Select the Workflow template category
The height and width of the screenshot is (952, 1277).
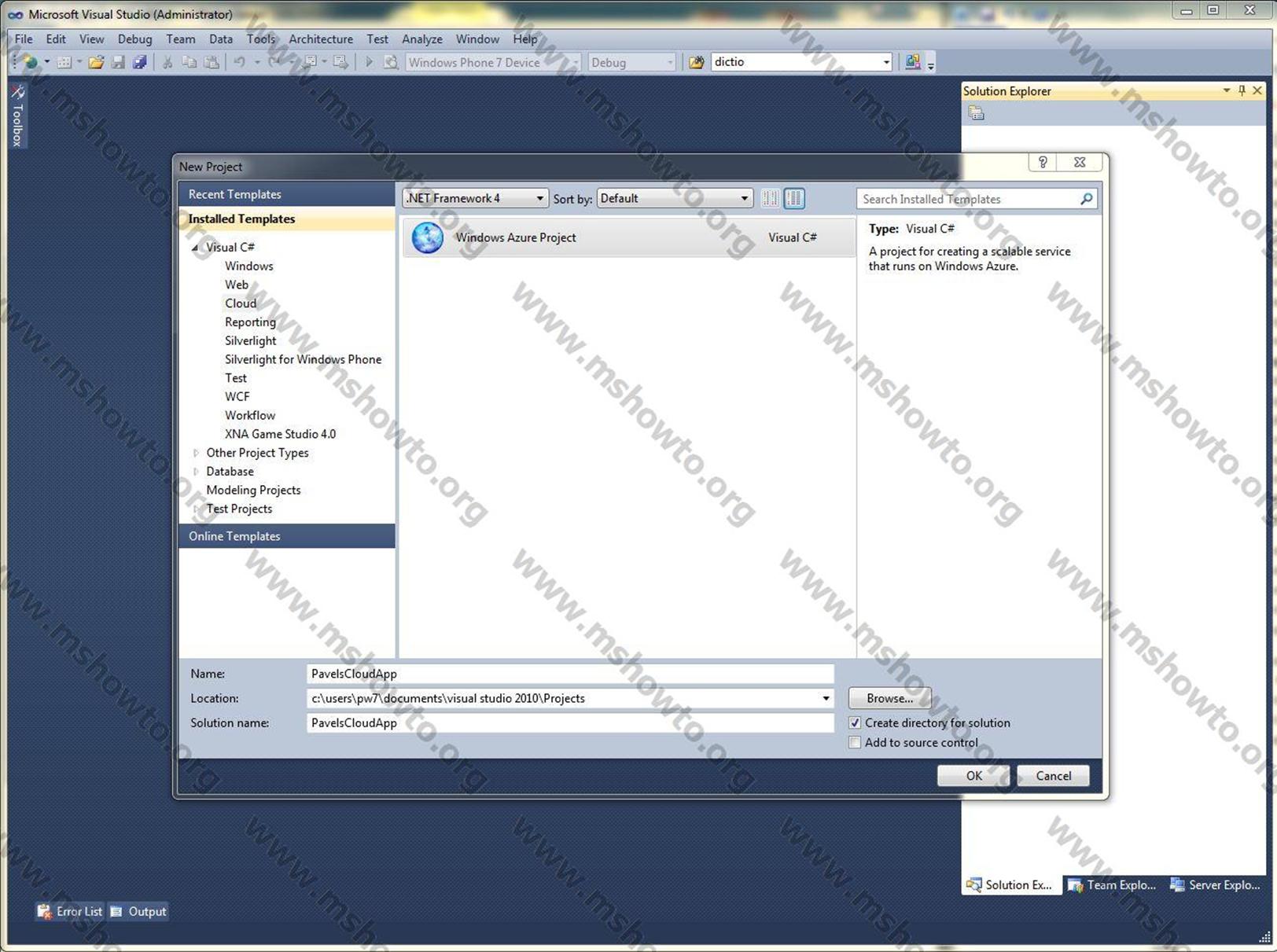coord(250,416)
